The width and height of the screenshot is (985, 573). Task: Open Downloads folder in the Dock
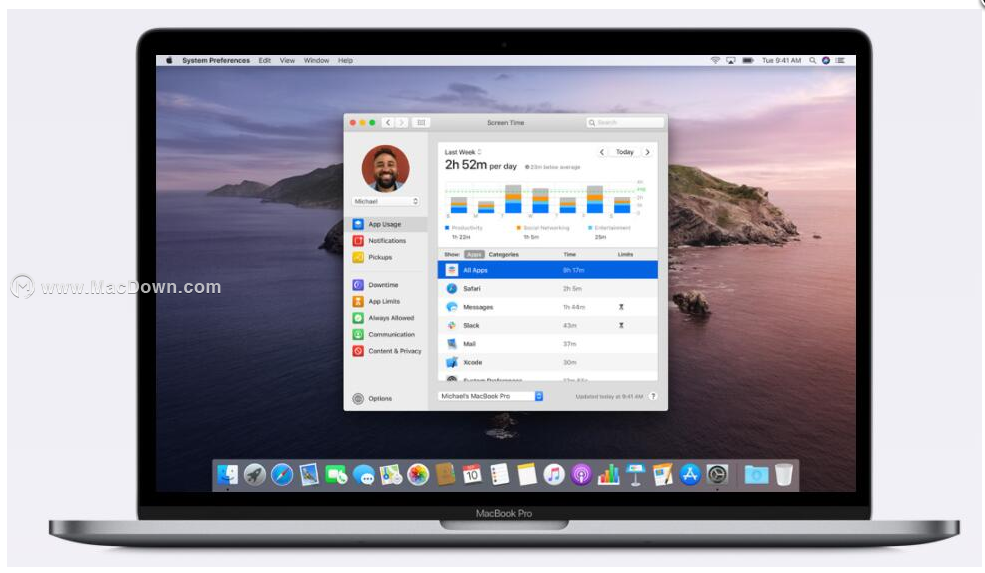click(756, 475)
